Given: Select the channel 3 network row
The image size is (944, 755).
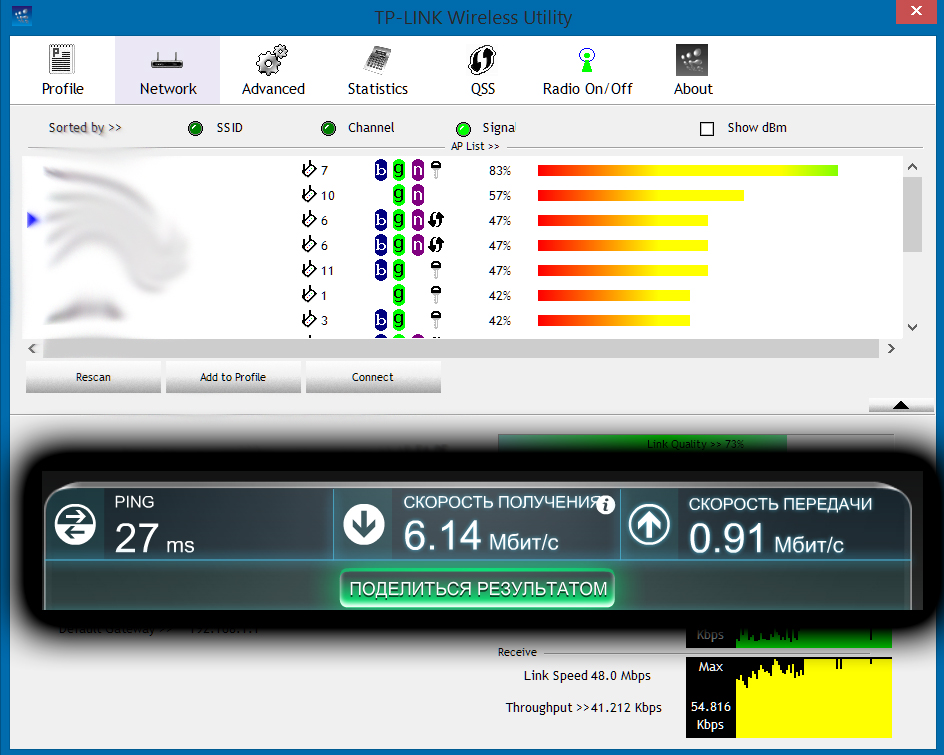Looking at the screenshot, I should point(462,320).
